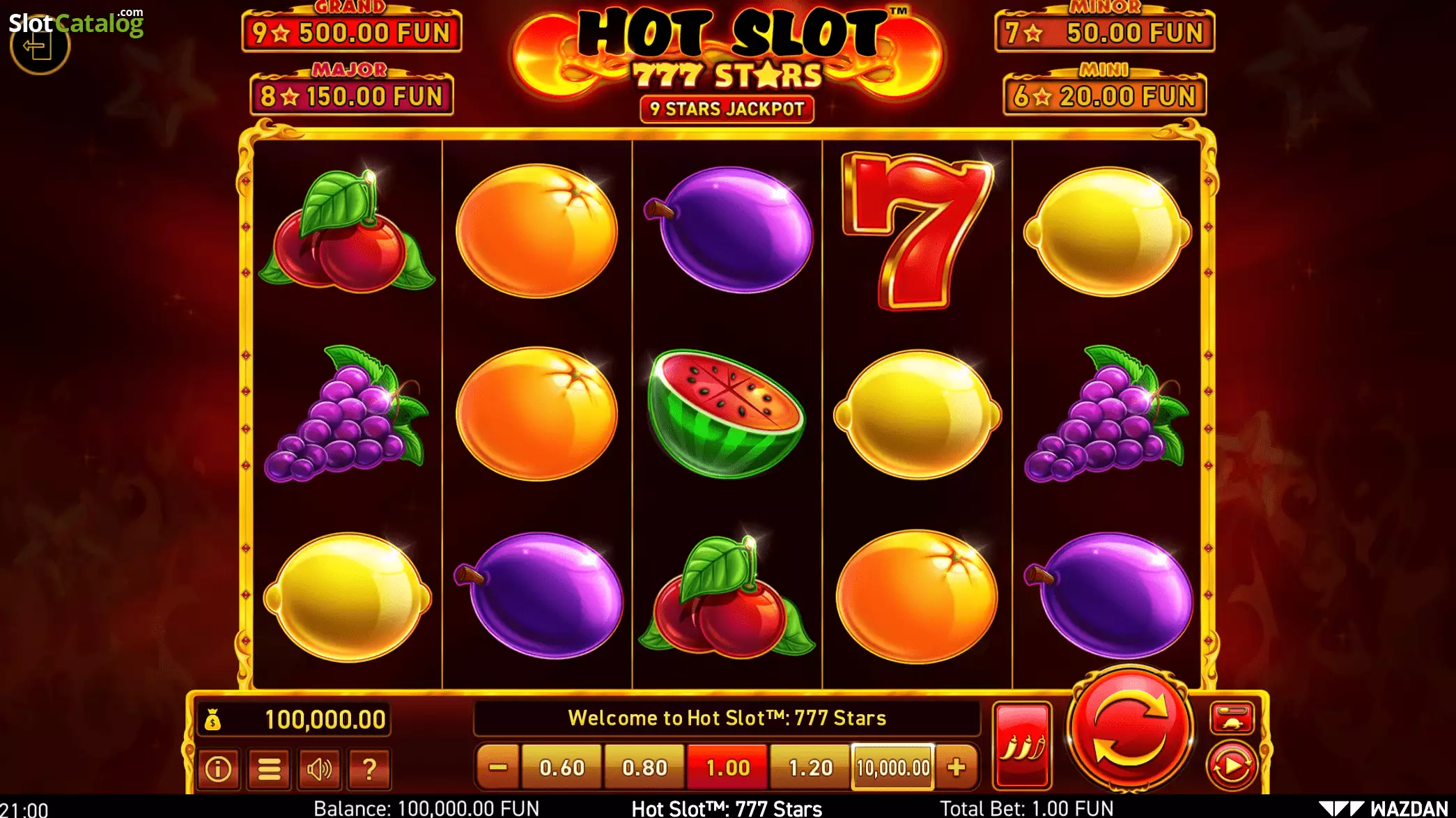
Task: Increase bet with the plus button
Action: point(957,767)
